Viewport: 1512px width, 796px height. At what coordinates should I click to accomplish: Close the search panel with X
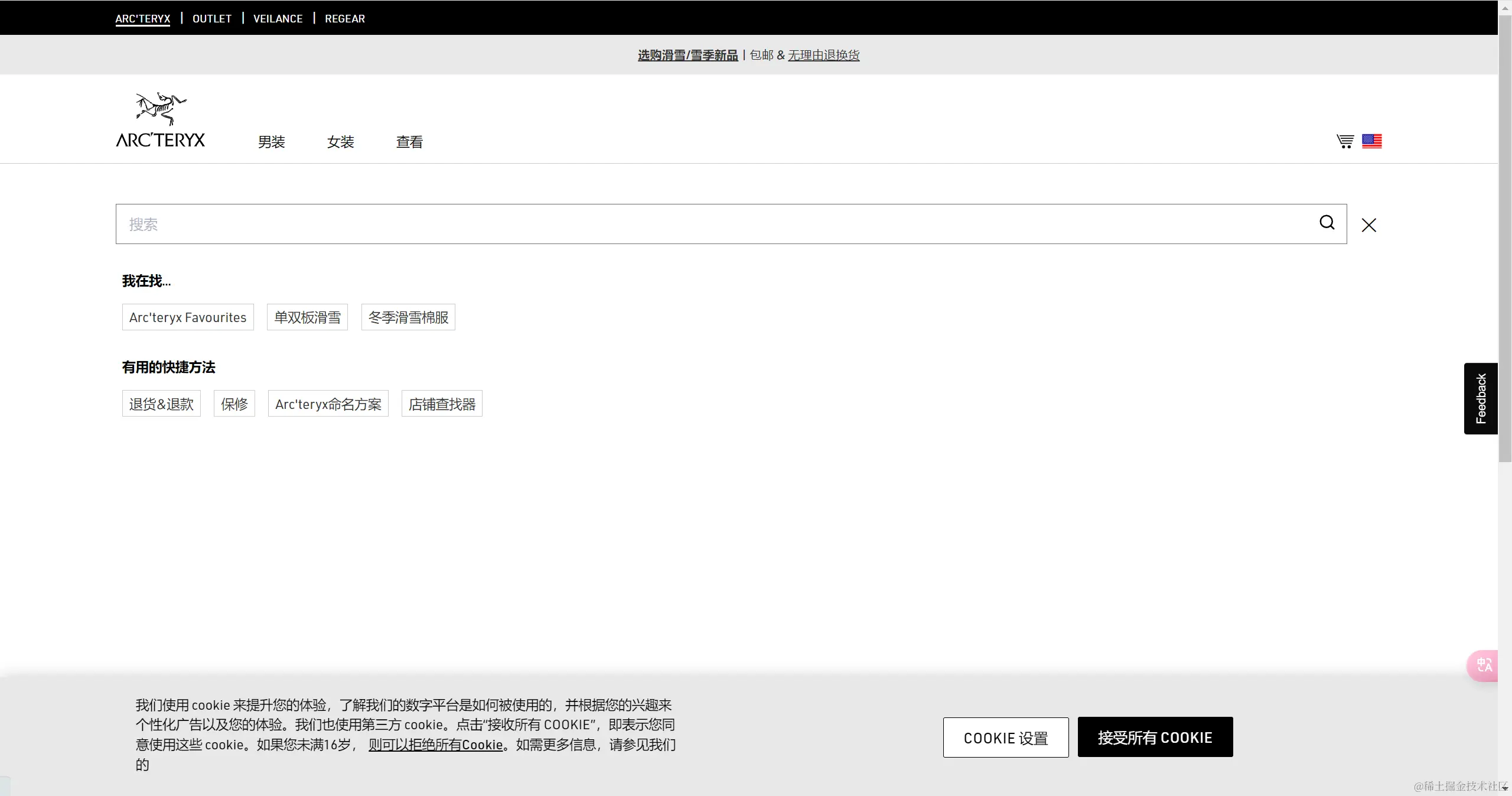1368,225
